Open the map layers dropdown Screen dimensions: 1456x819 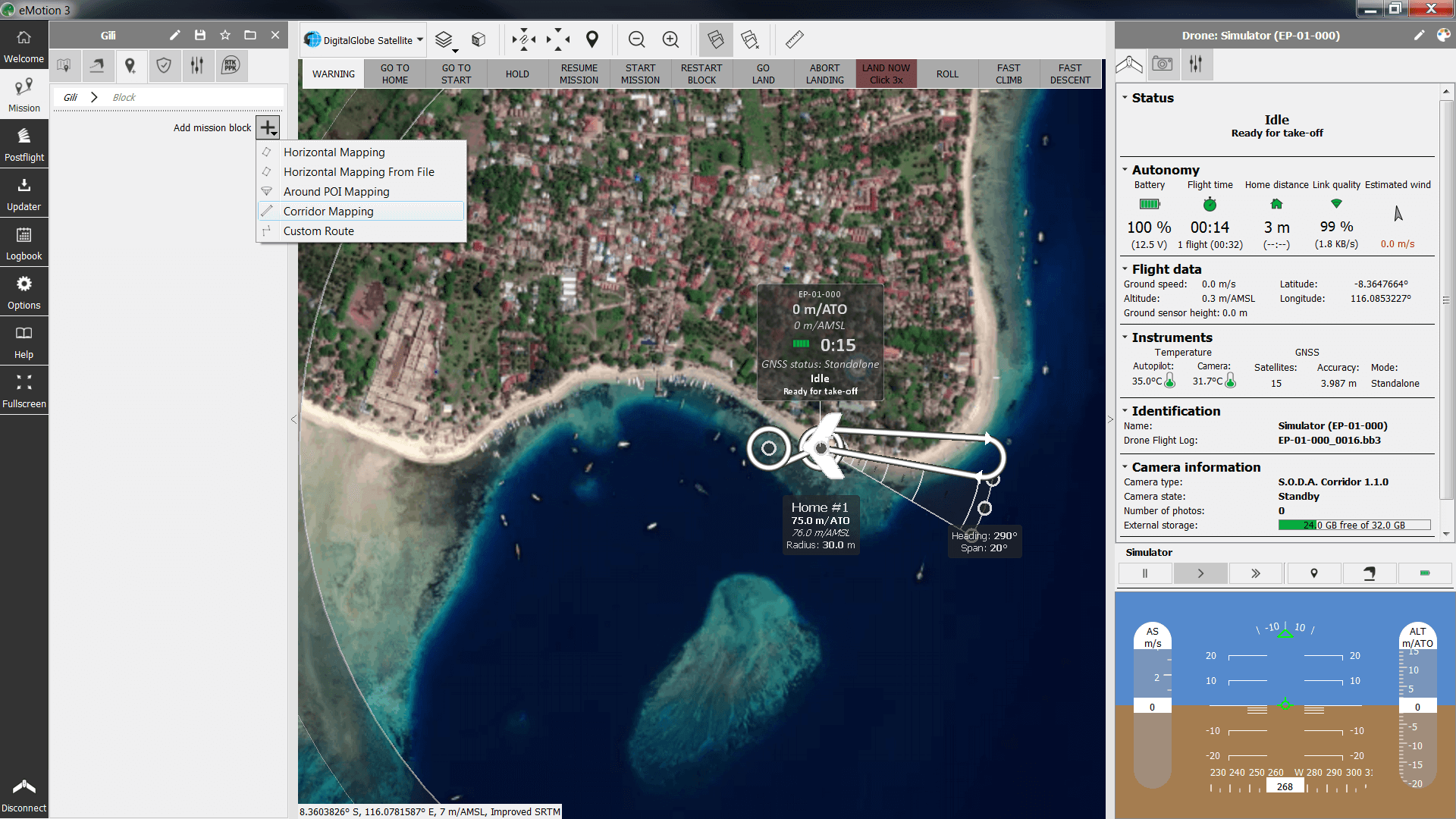445,40
